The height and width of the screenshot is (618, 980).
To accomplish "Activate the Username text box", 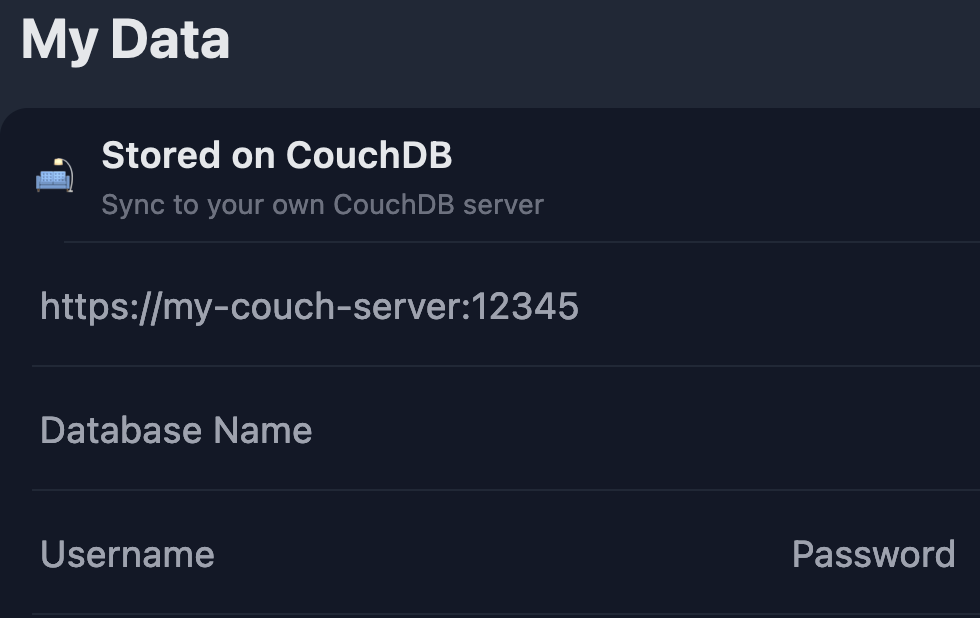I will click(400, 554).
